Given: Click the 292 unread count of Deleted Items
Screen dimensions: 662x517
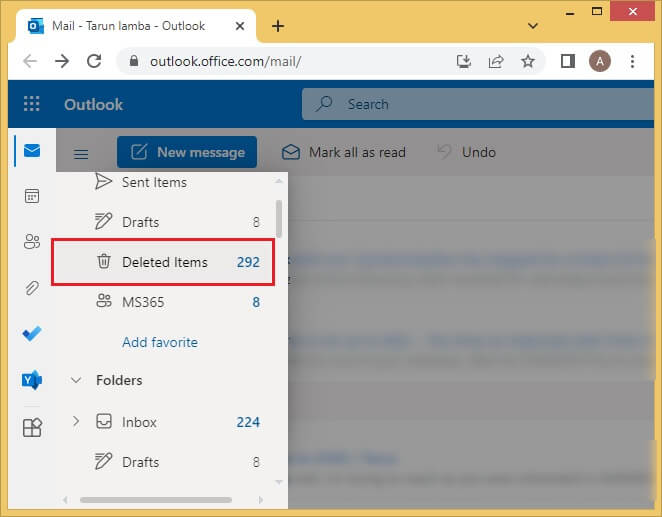Looking at the screenshot, I should tap(248, 262).
